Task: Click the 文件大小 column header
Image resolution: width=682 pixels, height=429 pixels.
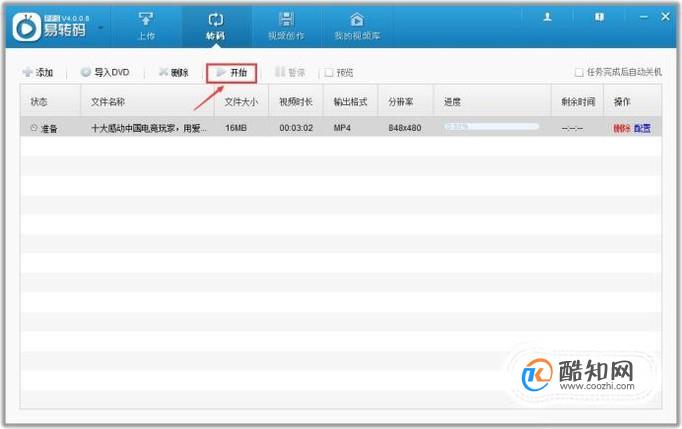Action: click(241, 102)
